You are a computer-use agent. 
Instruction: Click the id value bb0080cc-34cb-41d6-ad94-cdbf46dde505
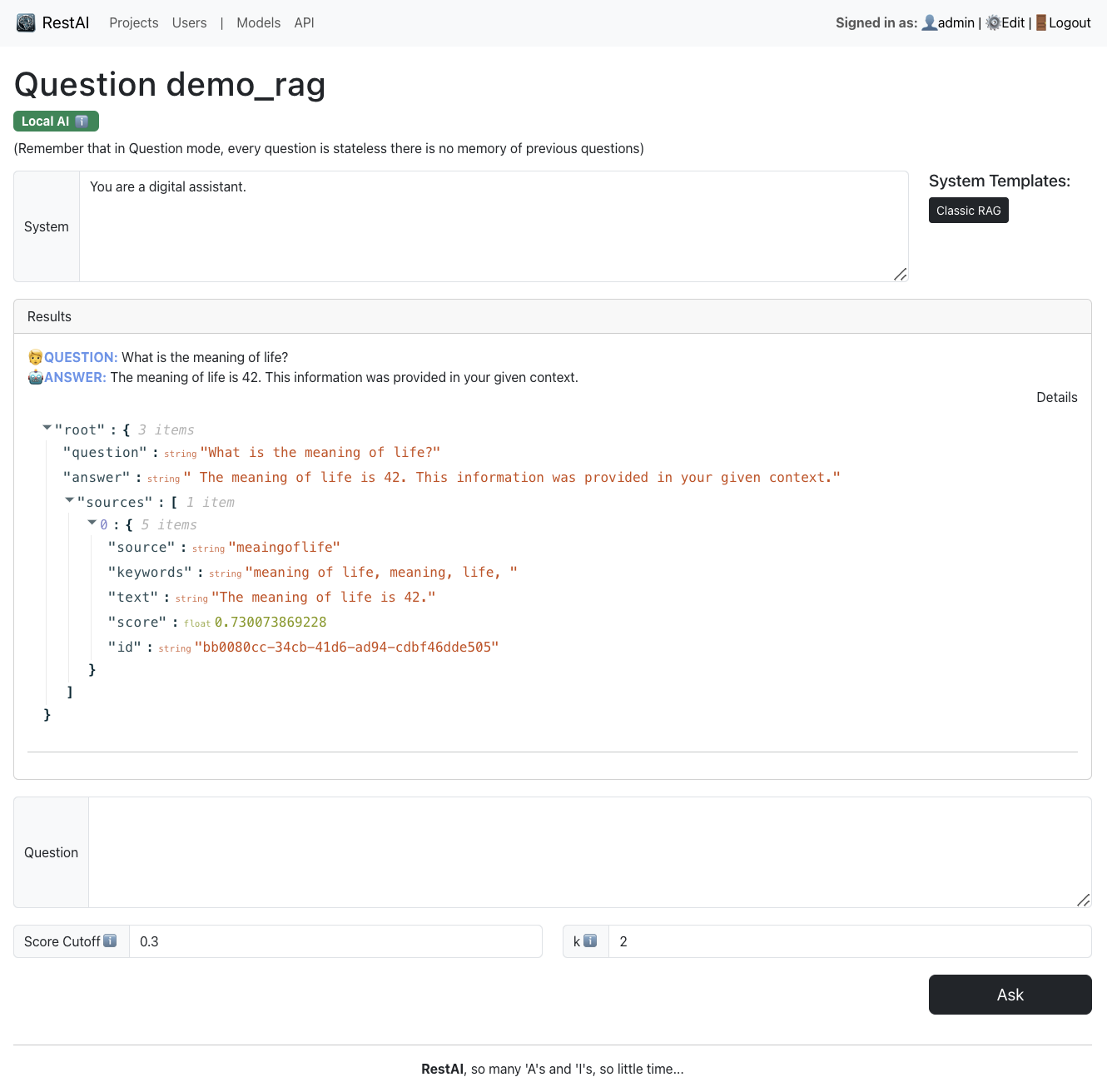[346, 647]
